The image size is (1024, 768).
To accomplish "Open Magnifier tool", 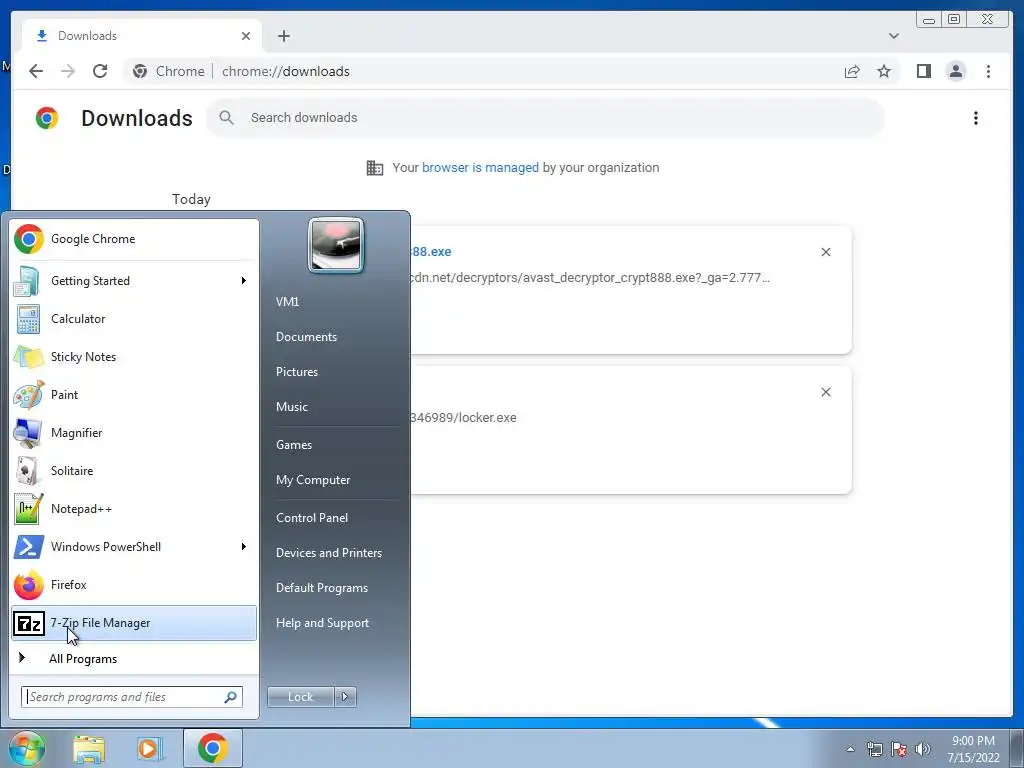I will point(134,432).
